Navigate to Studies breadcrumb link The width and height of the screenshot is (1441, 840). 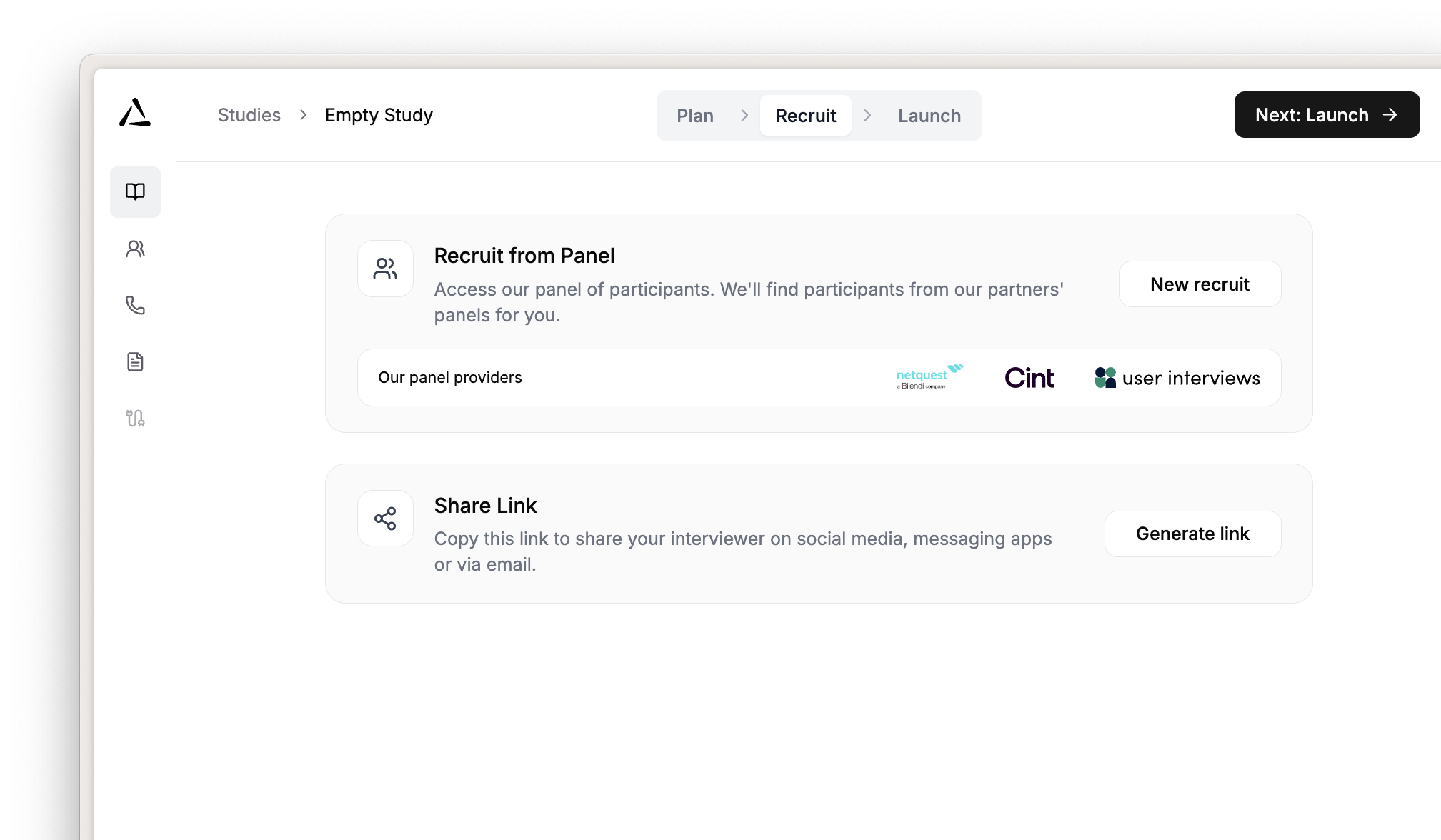249,115
